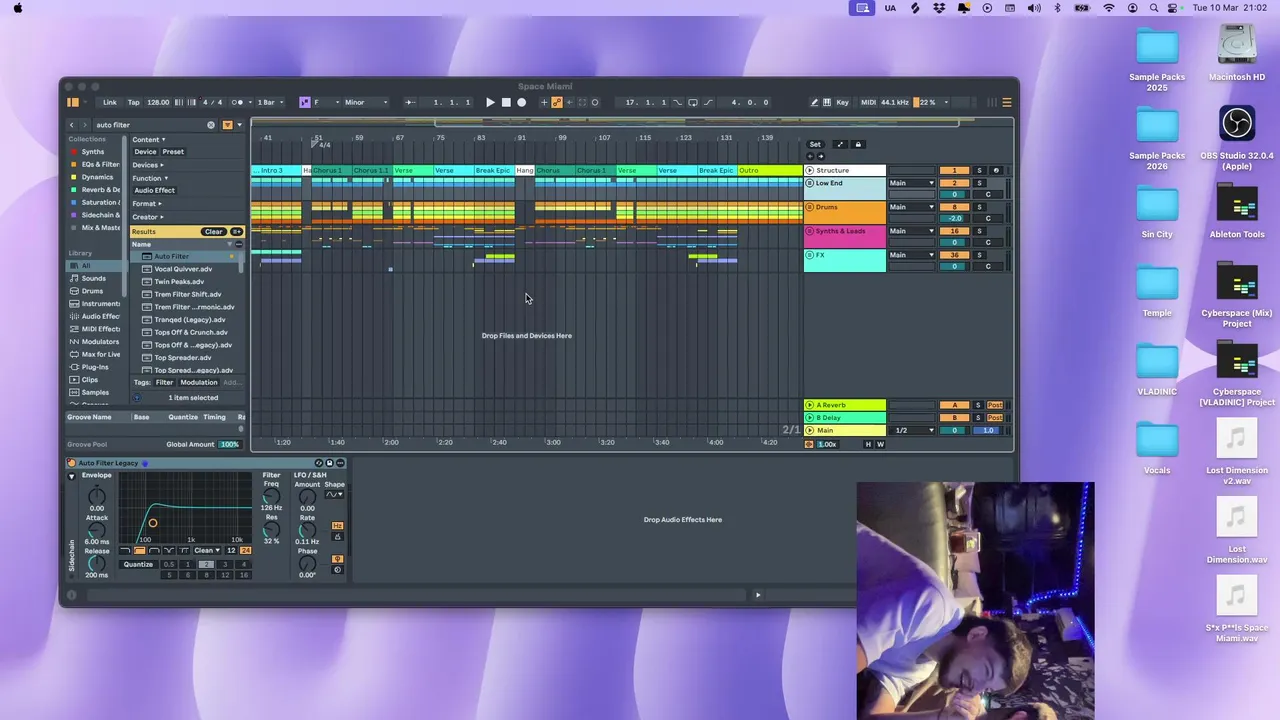
Task: Open the metronome settings dropdown
Action: click(250, 102)
